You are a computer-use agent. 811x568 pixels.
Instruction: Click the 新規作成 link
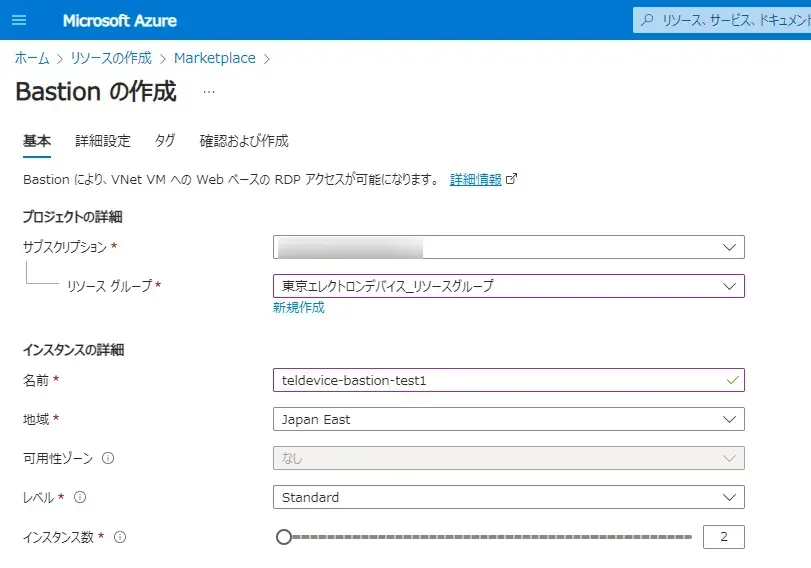tap(298, 308)
